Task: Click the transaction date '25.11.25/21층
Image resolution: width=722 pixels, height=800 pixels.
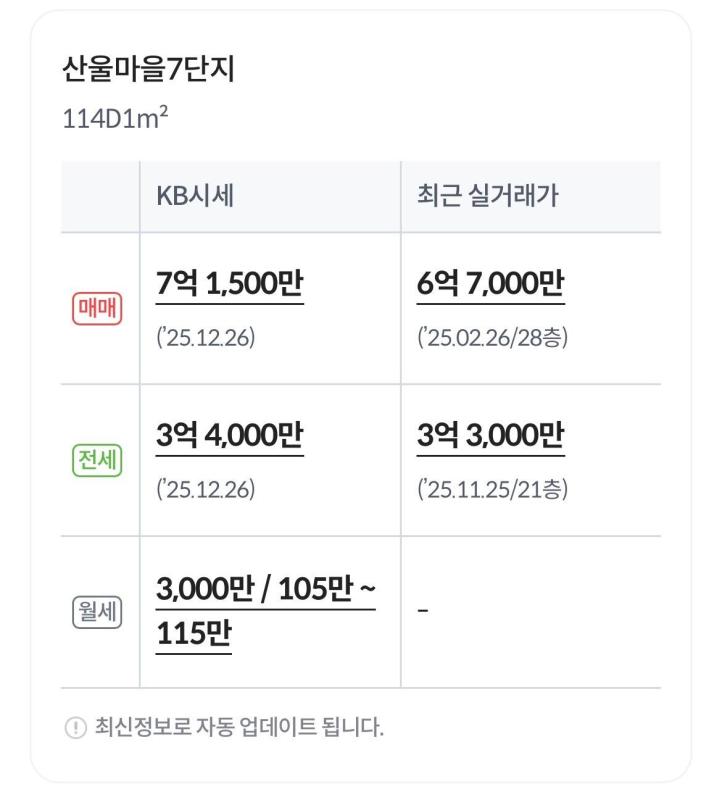Action: click(492, 489)
